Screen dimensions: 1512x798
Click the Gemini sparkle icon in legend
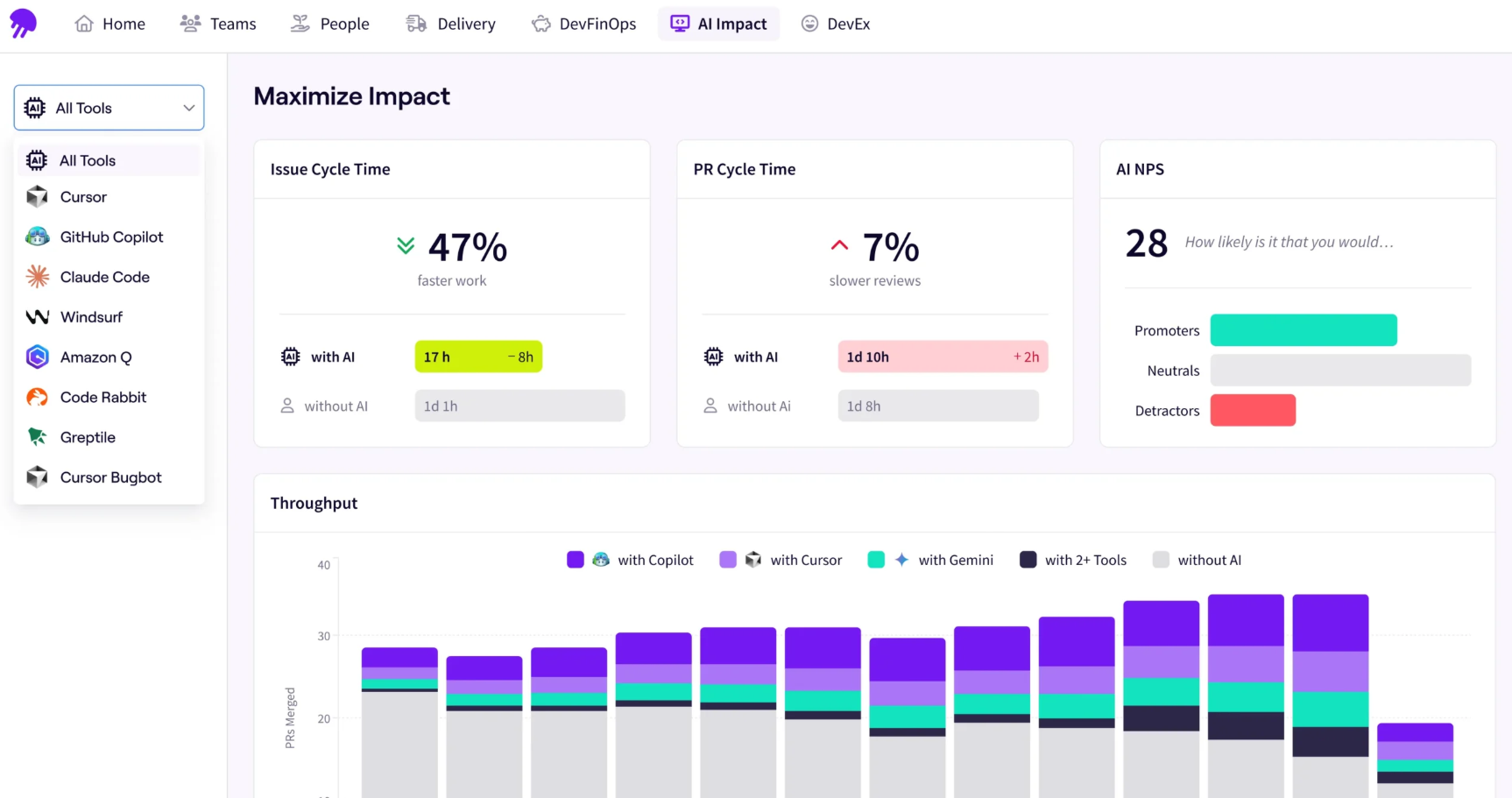(901, 560)
